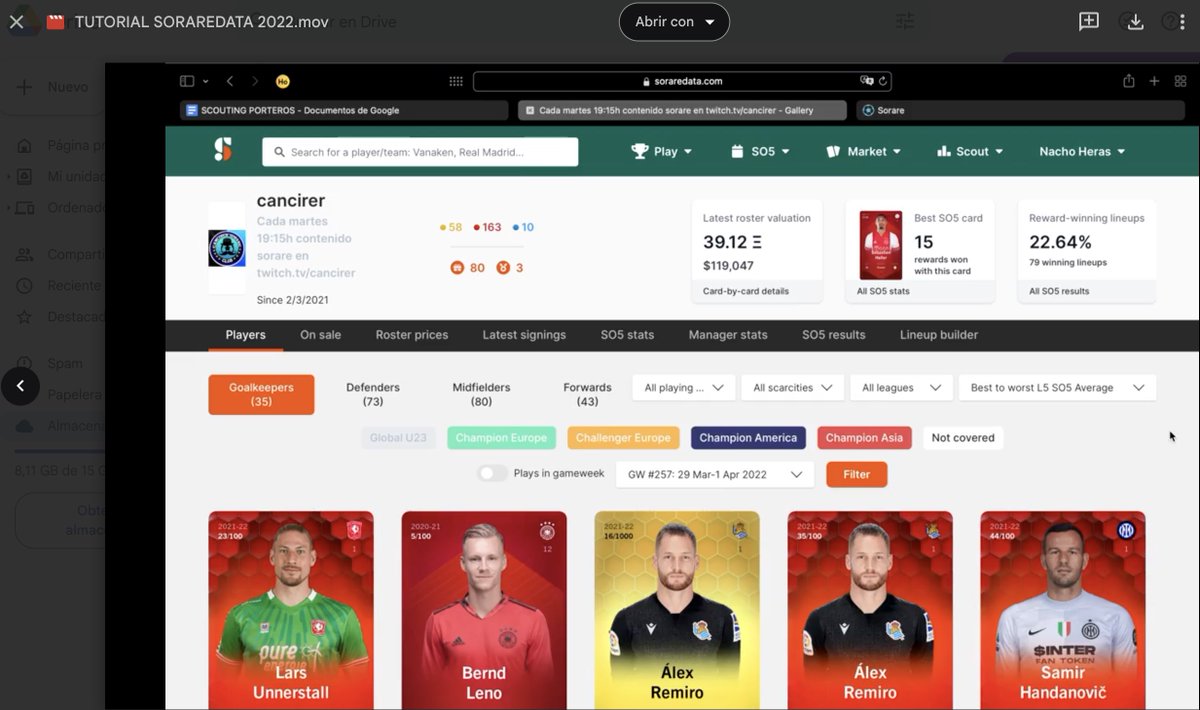Image resolution: width=1200 pixels, height=710 pixels.
Task: Go forward in the Safari browser
Action: pyautogui.click(x=255, y=81)
